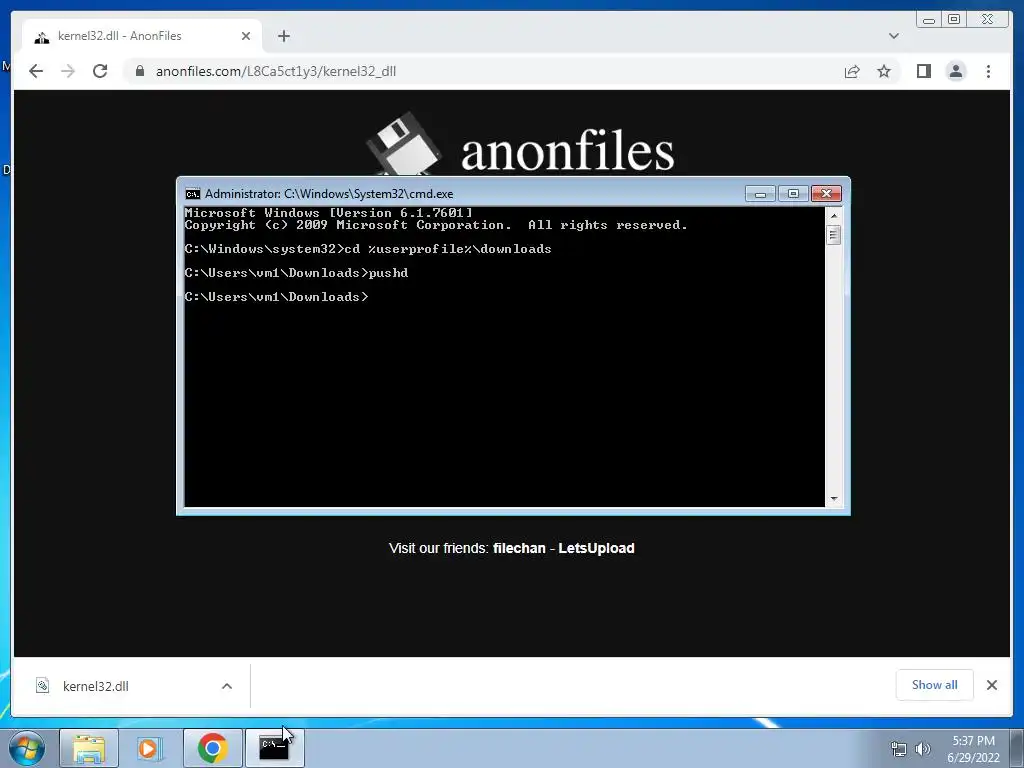Open network tray icon
This screenshot has width=1024, height=768.
[x=899, y=749]
